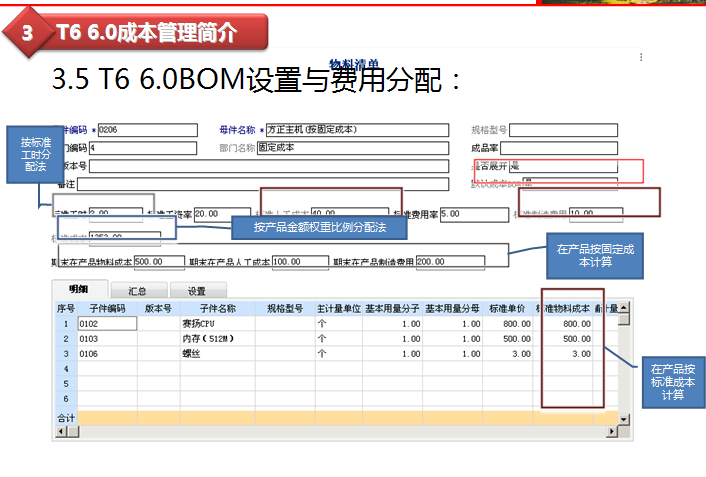Click the wage rate field 20.00

pyautogui.click(x=222, y=214)
